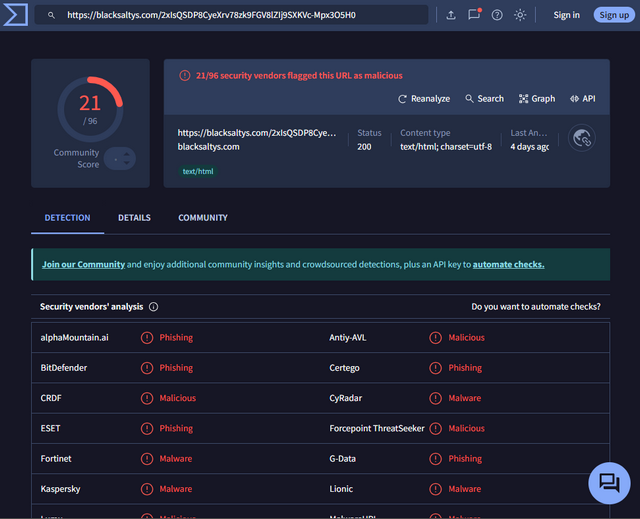Click the alert icon for Fortinet
This screenshot has height=519, width=640.
point(147,459)
